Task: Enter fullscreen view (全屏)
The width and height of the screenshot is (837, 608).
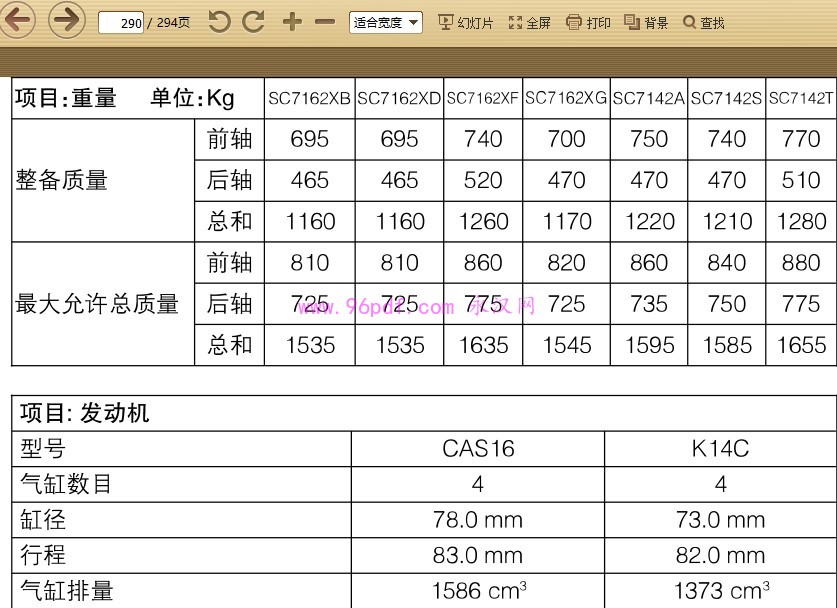Action: (530, 22)
